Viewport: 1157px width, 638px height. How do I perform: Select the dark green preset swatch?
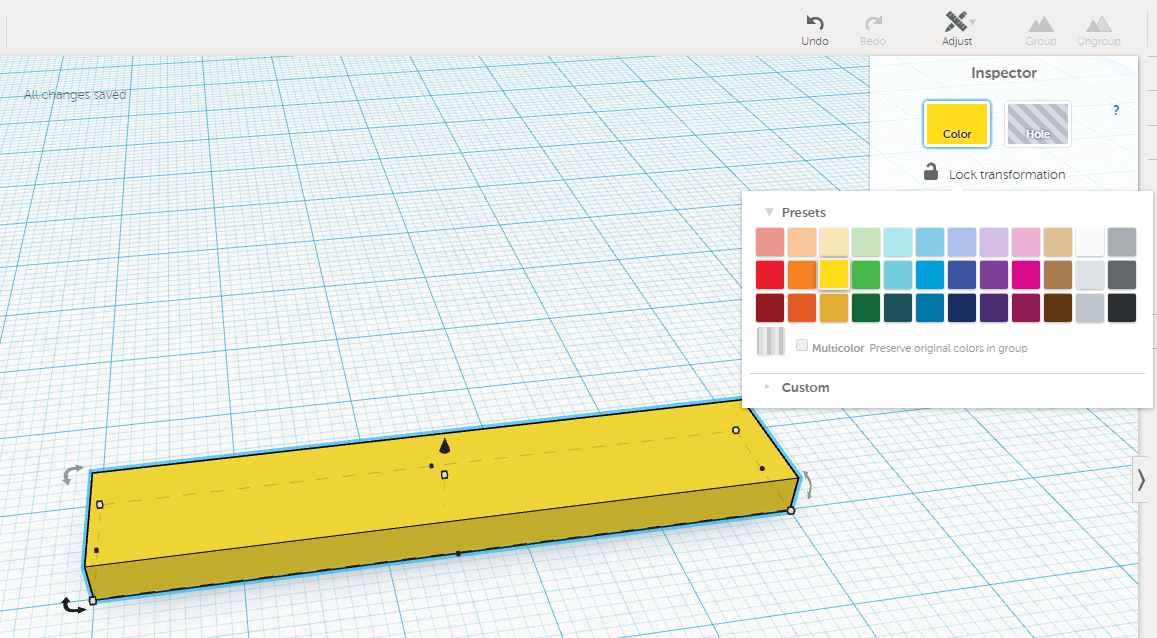[x=866, y=308]
